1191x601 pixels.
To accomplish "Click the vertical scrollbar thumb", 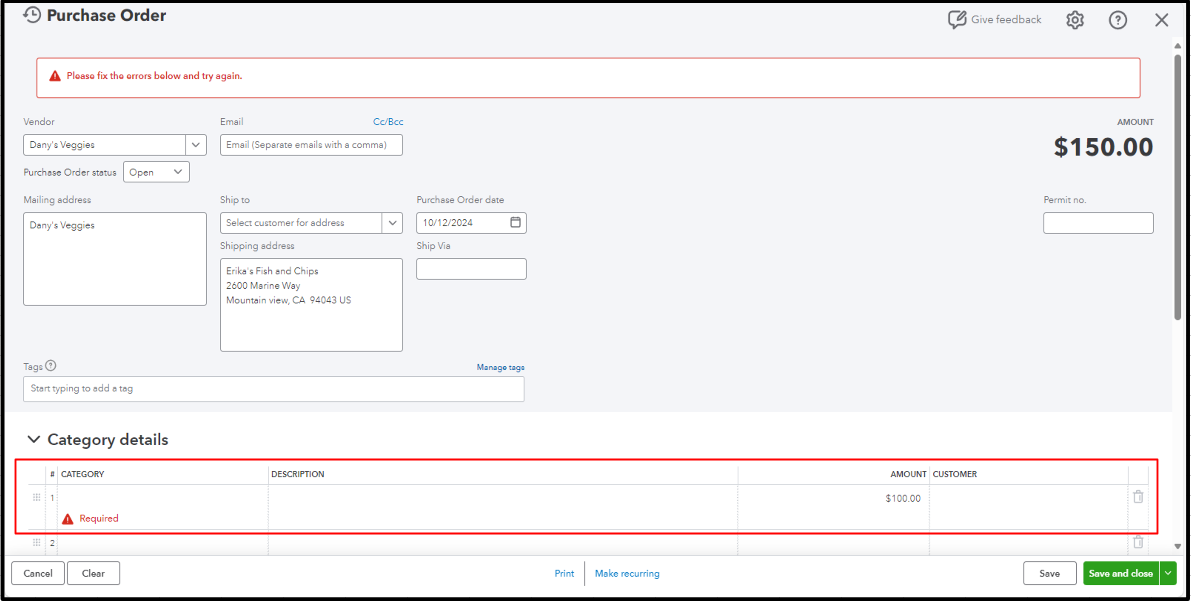I will (1178, 185).
